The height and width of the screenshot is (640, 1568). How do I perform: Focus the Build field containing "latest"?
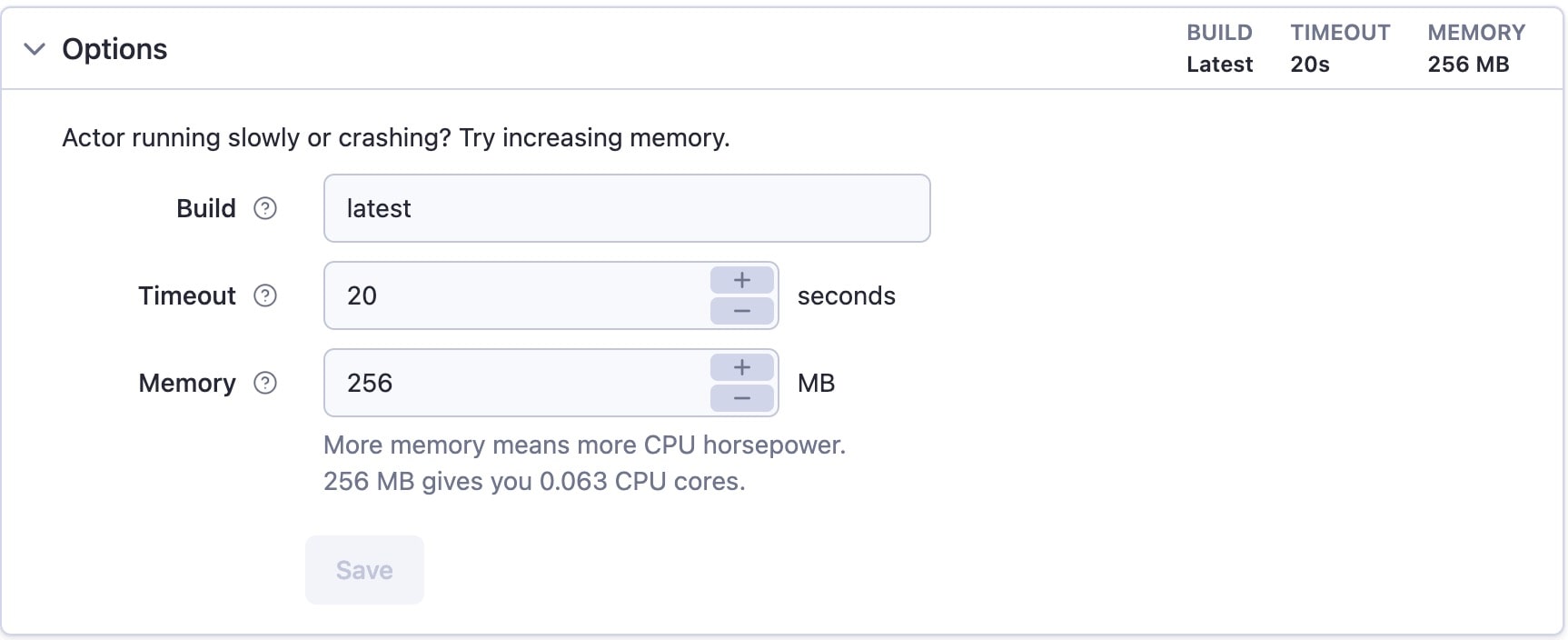pyautogui.click(x=627, y=209)
